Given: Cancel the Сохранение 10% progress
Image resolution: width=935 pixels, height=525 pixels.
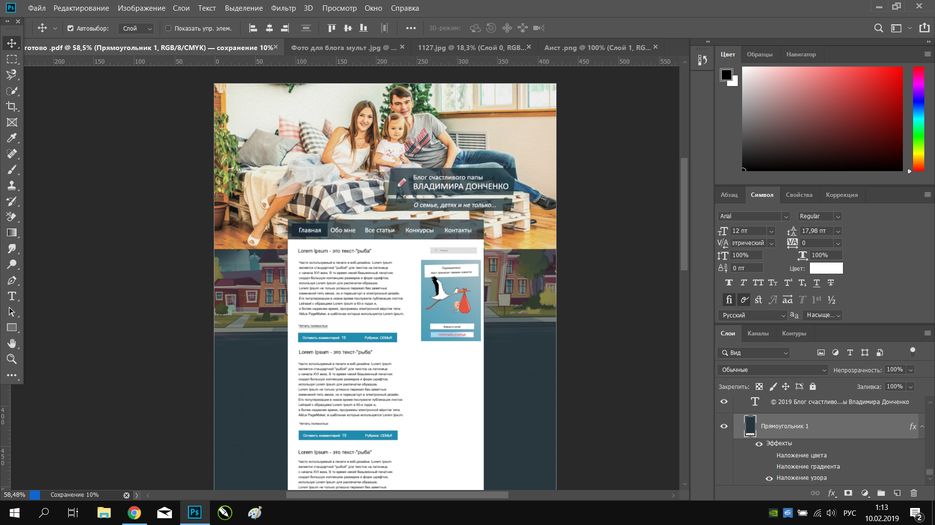Looking at the screenshot, I should (126, 495).
